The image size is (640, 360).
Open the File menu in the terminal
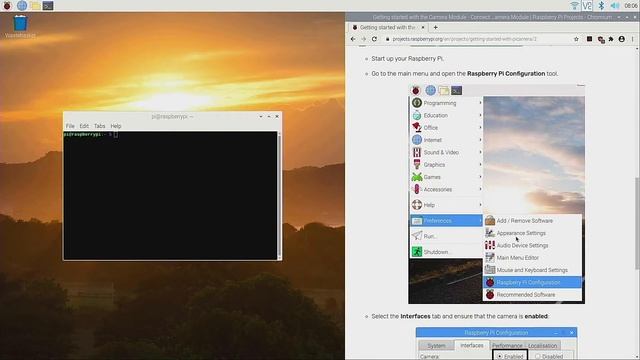click(x=70, y=126)
